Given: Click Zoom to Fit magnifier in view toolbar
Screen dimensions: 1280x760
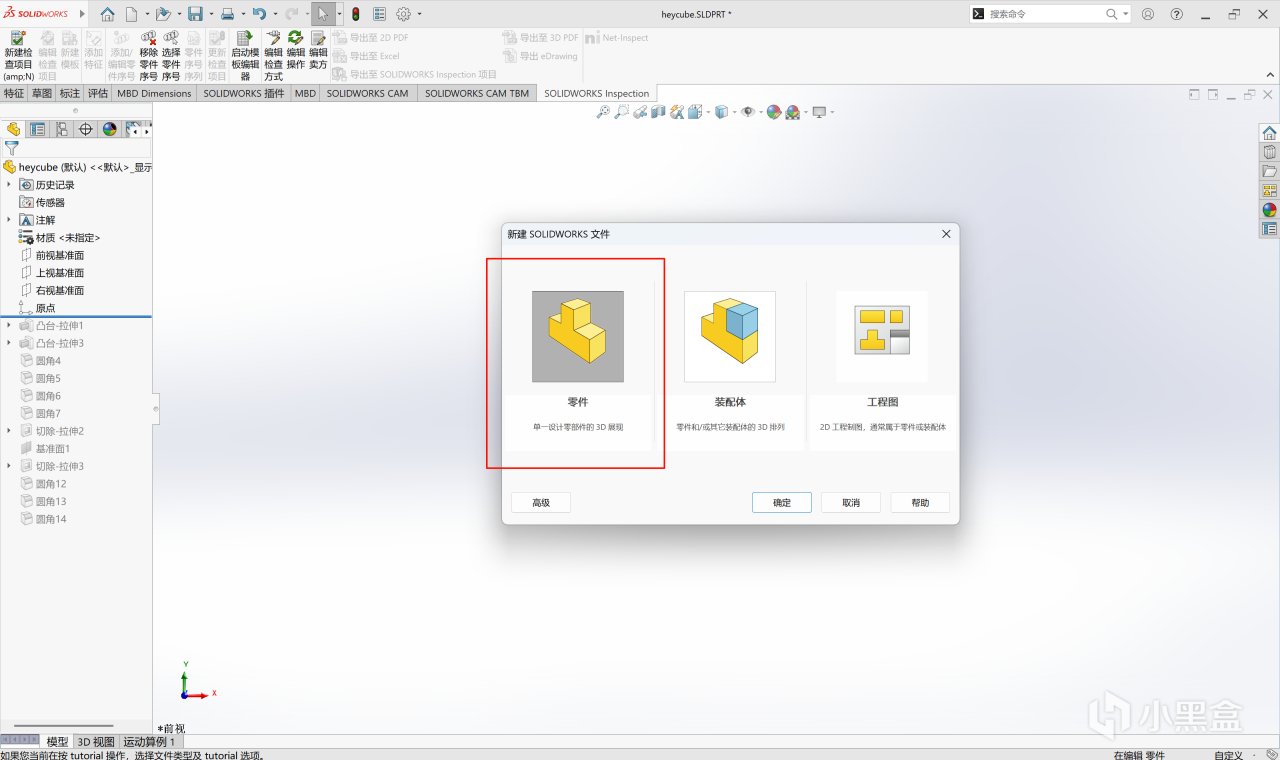Looking at the screenshot, I should click(603, 112).
